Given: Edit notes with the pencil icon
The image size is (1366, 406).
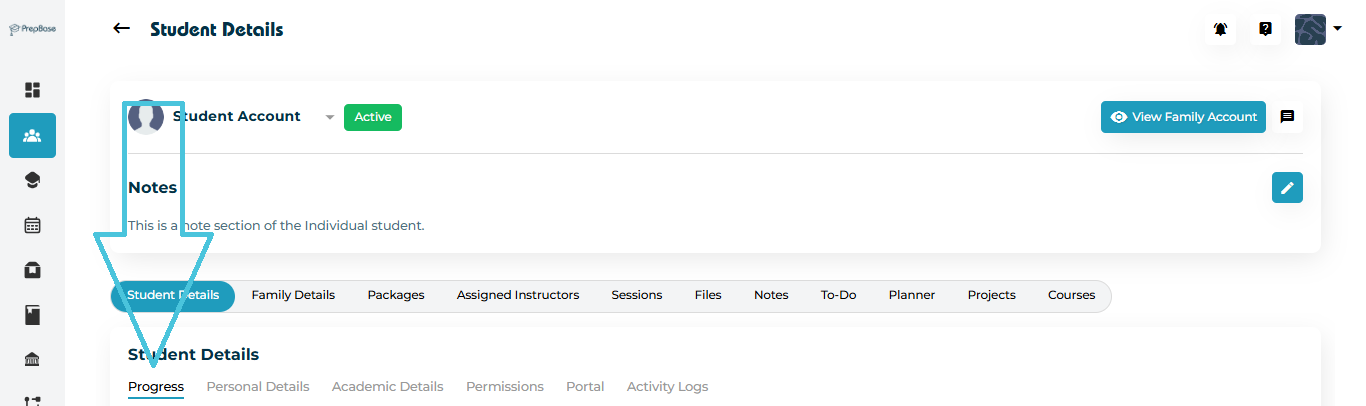Looking at the screenshot, I should [1287, 187].
